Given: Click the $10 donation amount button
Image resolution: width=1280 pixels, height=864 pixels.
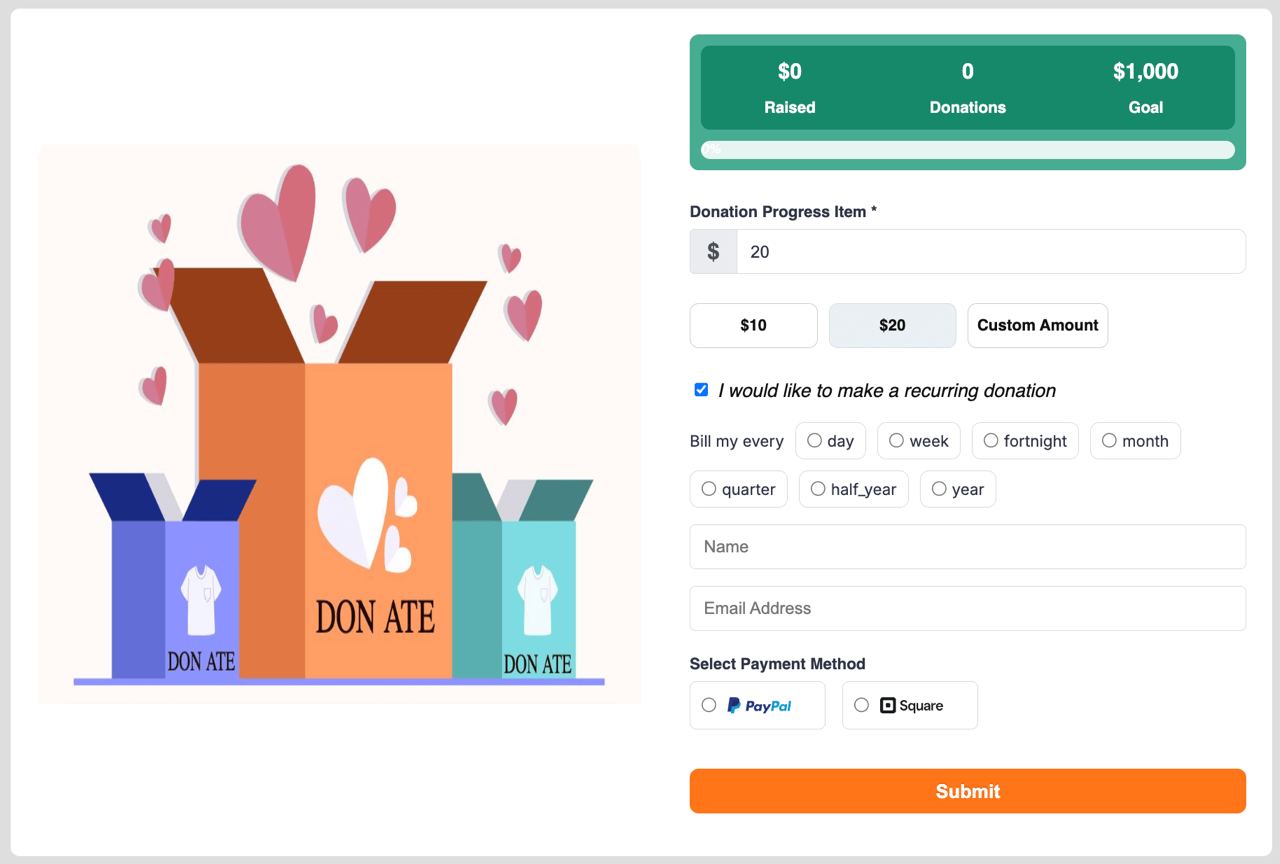Looking at the screenshot, I should [753, 325].
